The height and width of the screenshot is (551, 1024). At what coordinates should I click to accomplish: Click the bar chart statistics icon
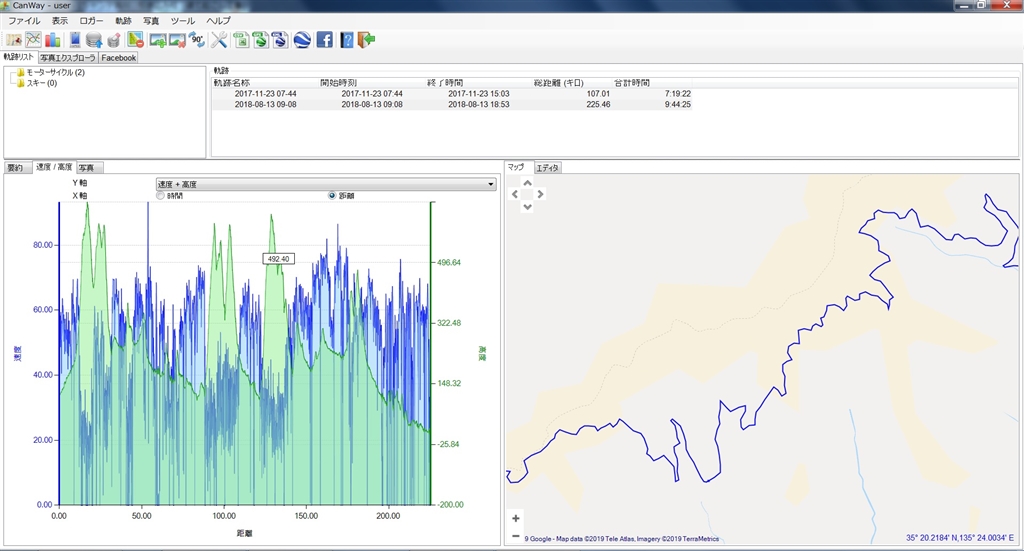coord(52,40)
